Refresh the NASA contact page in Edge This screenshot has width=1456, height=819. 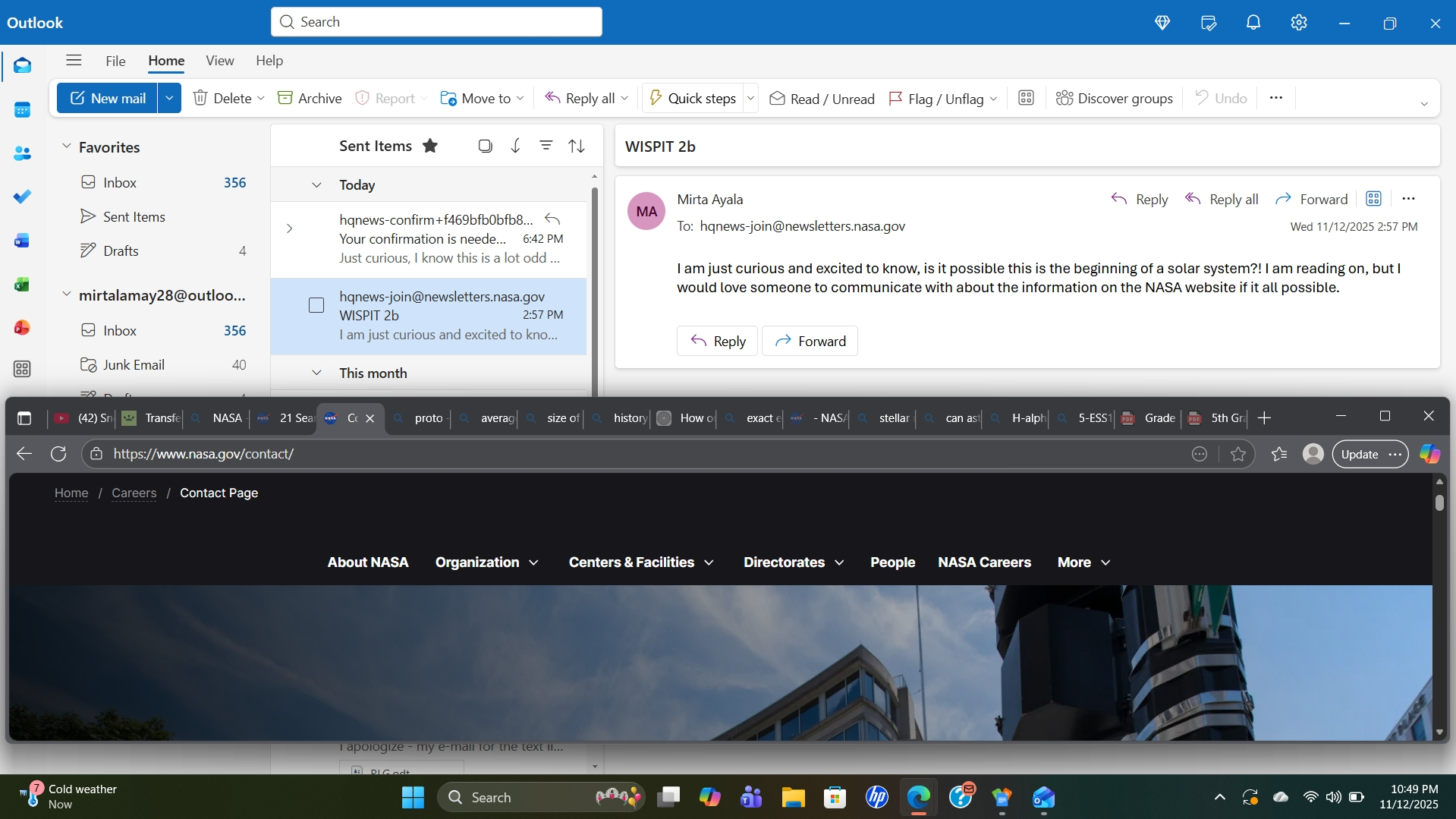click(x=58, y=454)
